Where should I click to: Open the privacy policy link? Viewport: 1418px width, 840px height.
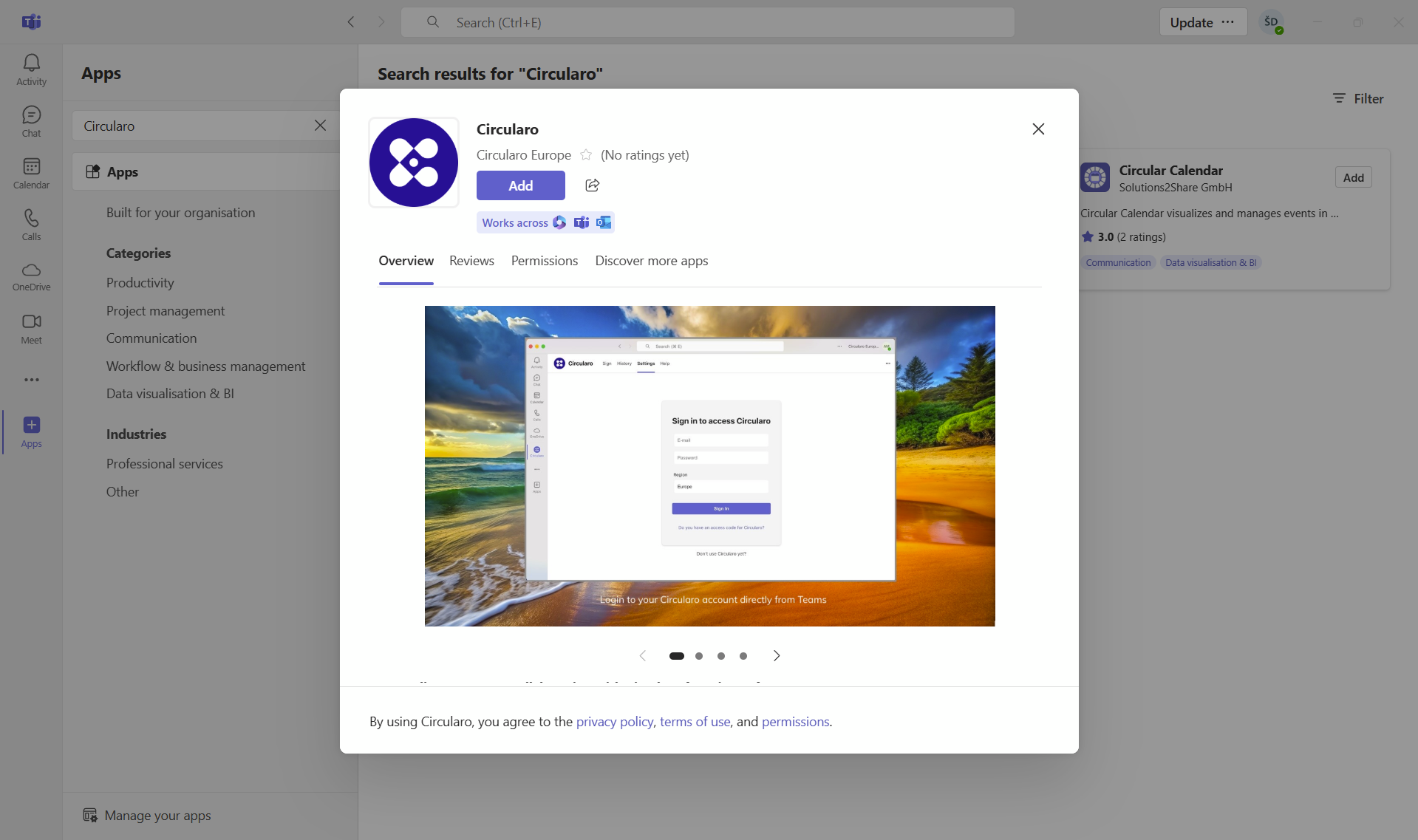click(x=614, y=722)
